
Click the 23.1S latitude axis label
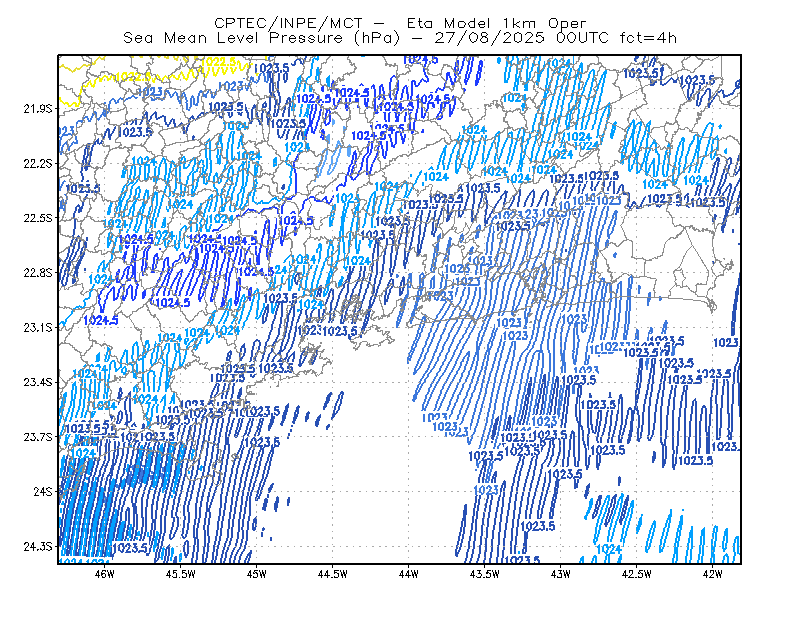38,328
